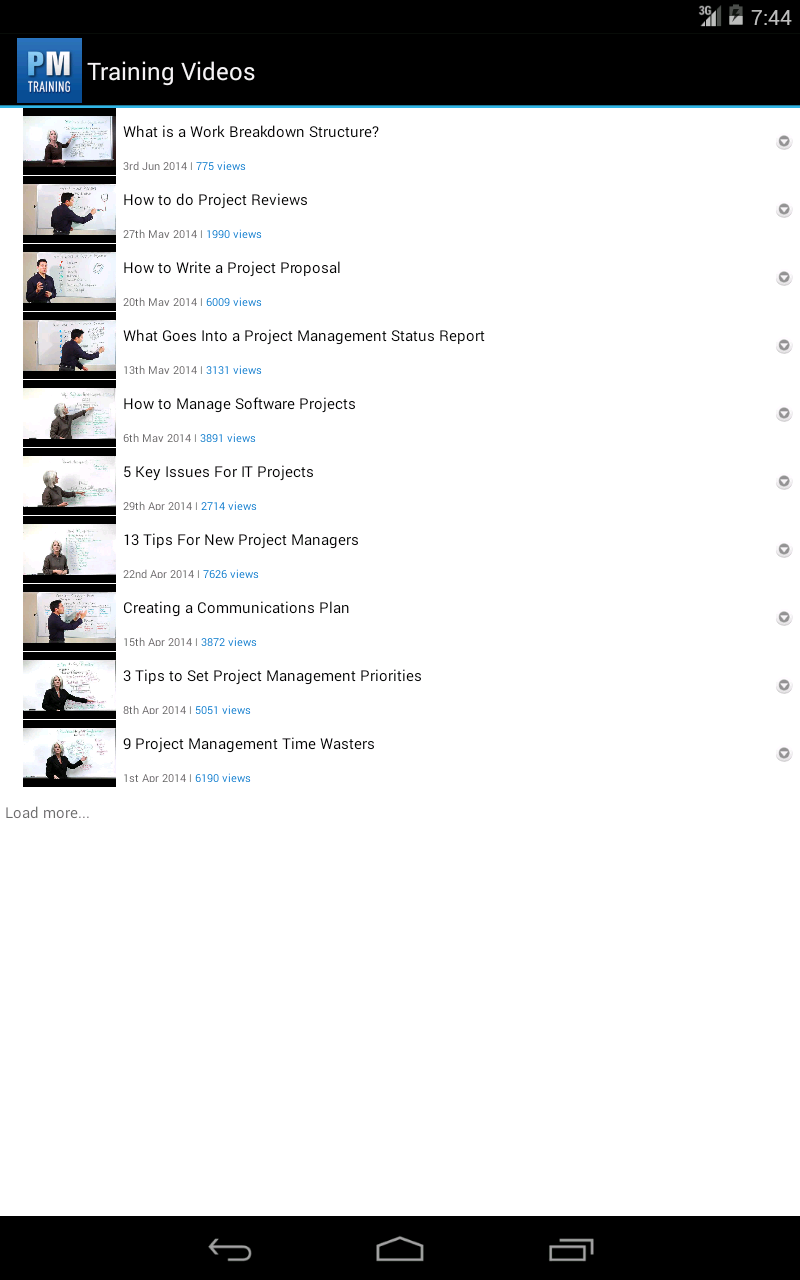Open options arrow for How to Write a Project Proposal

click(784, 278)
